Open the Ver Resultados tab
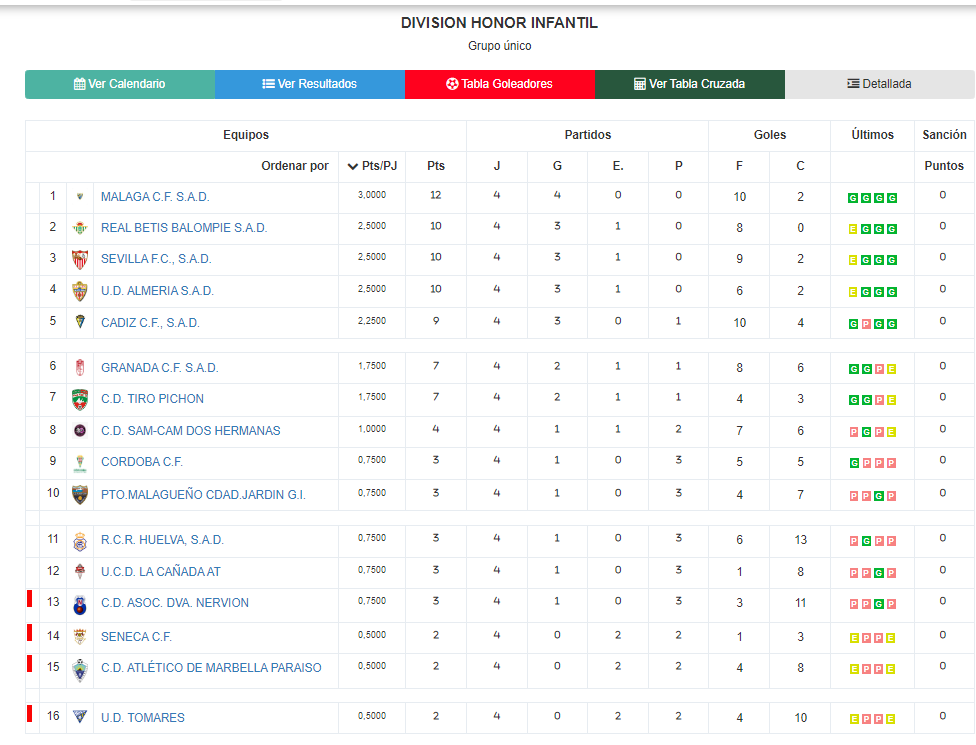976x745 pixels. (310, 84)
